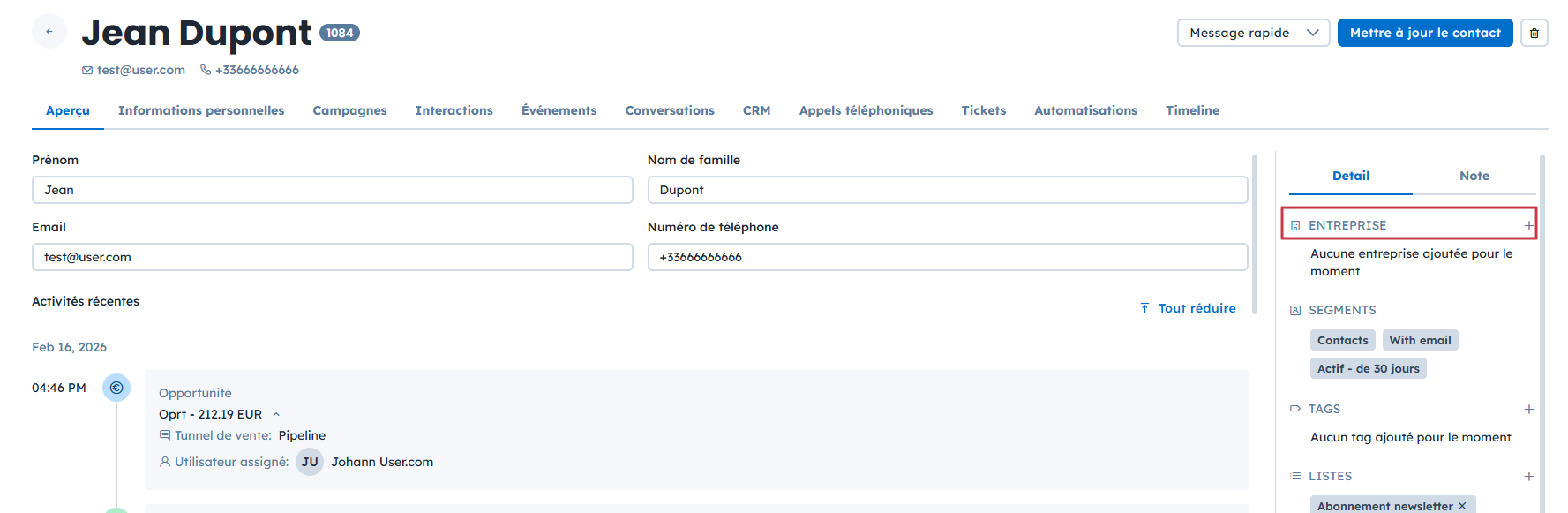The height and width of the screenshot is (513, 1568).
Task: Click test@user.com in the header
Action: click(141, 70)
